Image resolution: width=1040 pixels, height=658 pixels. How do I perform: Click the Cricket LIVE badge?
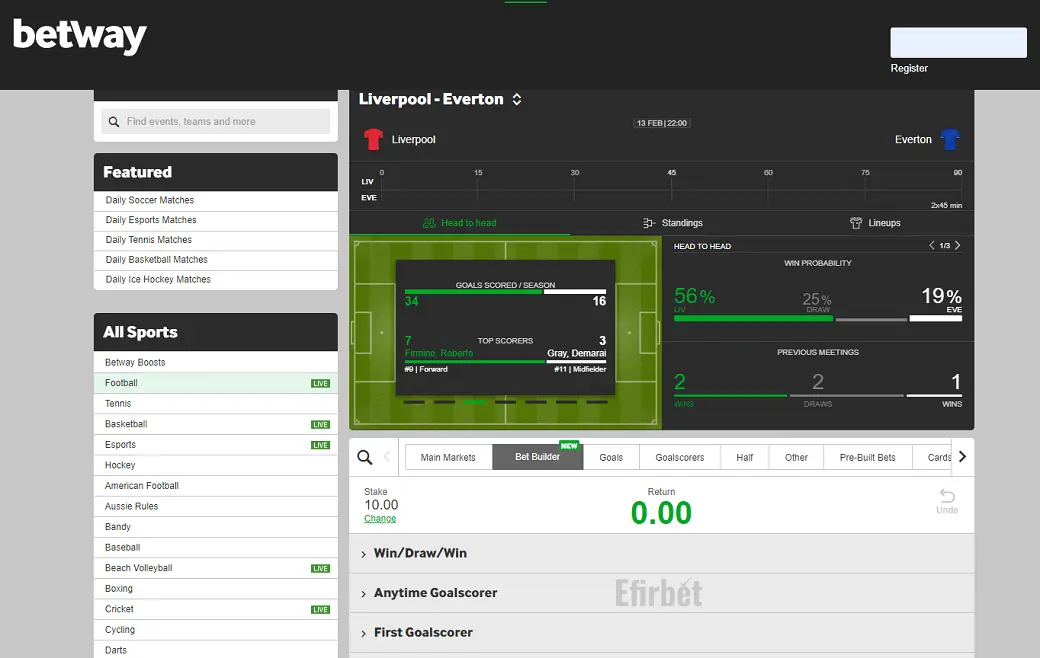tap(320, 610)
